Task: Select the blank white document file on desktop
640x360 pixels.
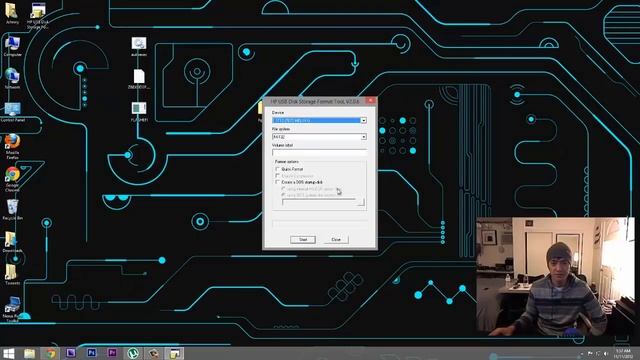Action: (x=139, y=79)
